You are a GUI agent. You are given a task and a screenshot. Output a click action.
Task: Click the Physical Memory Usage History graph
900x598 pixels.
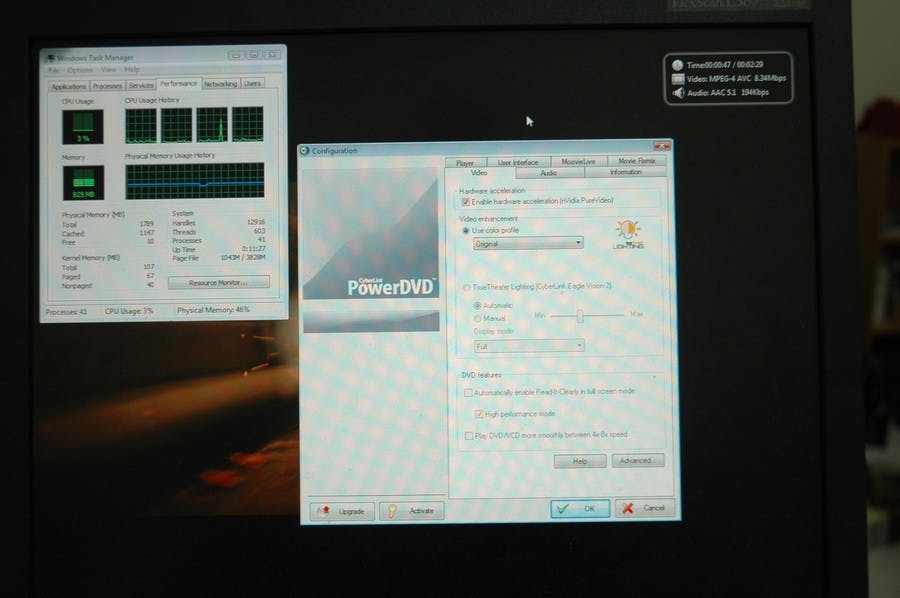[x=195, y=181]
